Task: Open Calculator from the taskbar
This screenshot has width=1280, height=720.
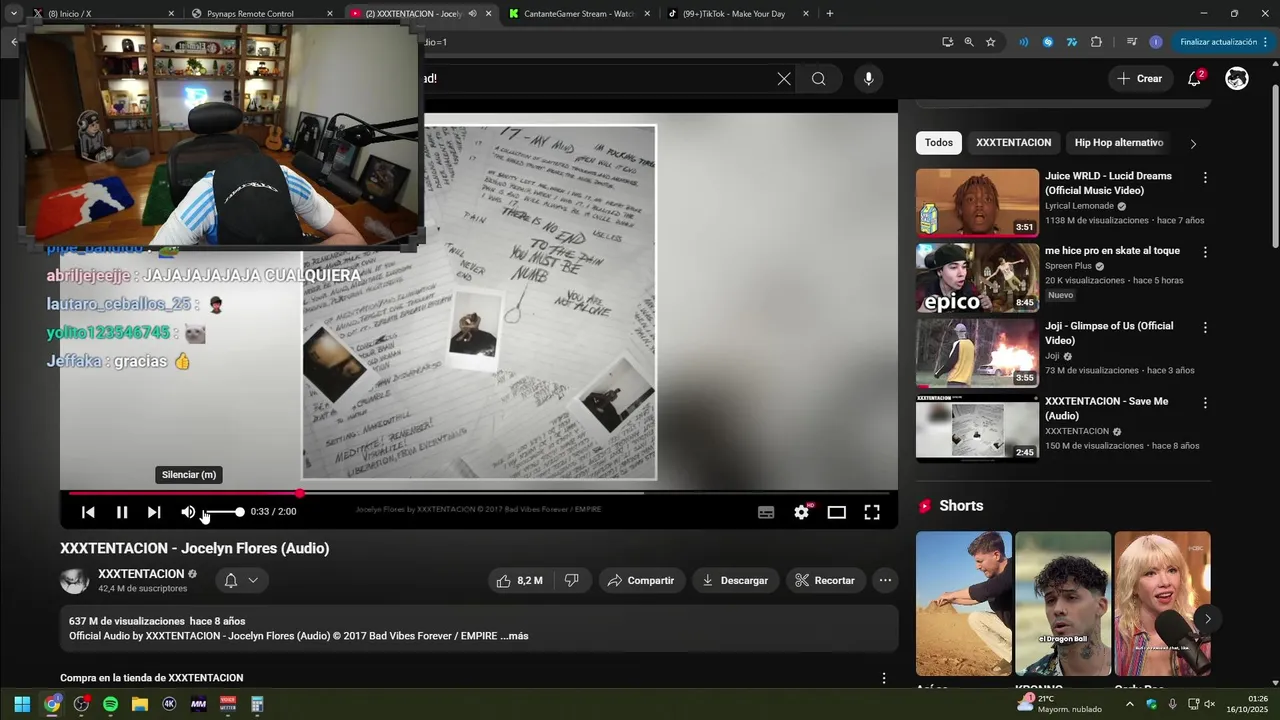Action: tap(257, 704)
